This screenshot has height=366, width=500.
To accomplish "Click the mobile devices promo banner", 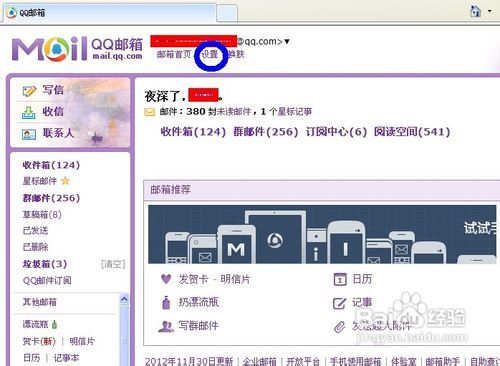I will pos(322,234).
